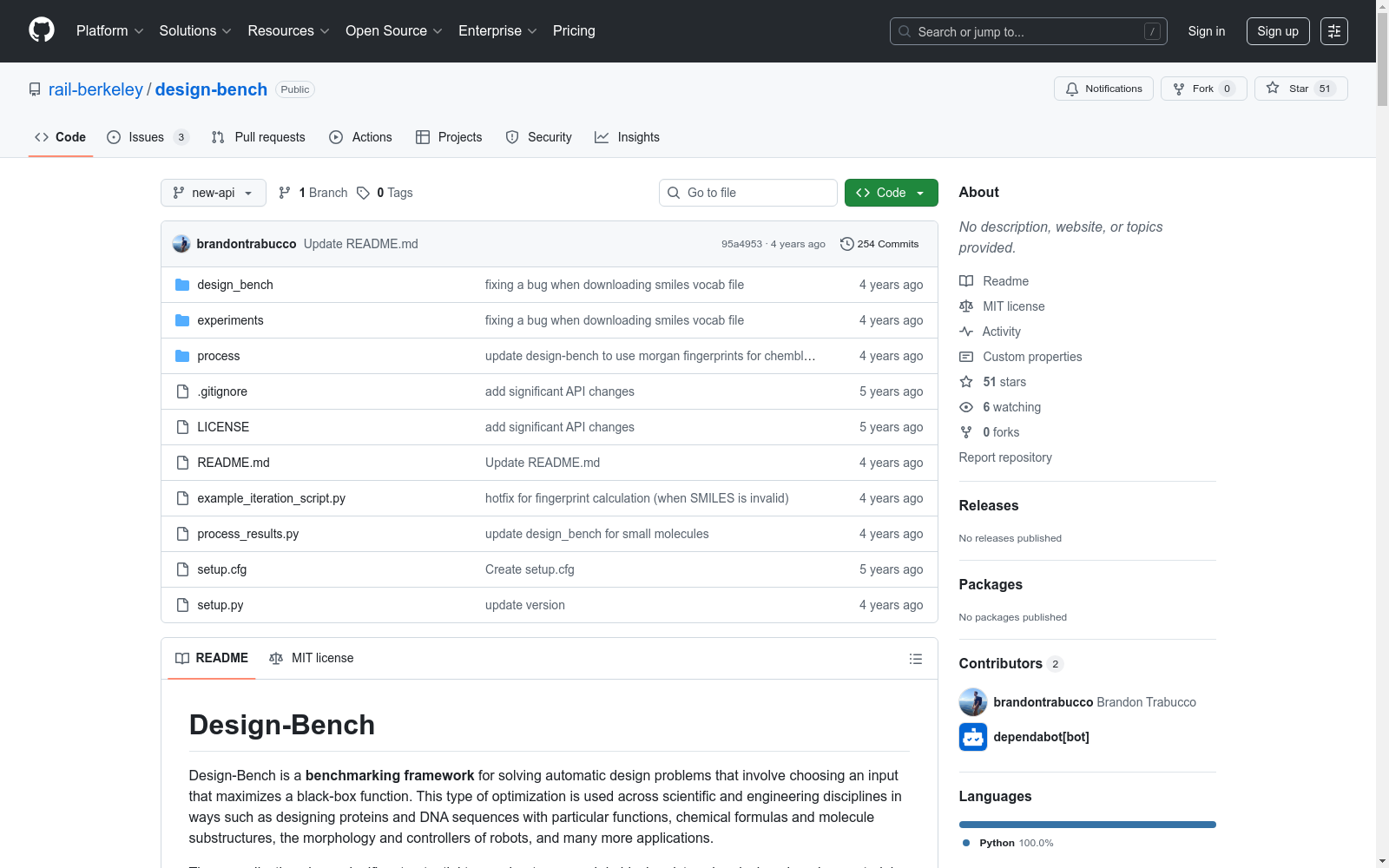
Task: Click the Notifications button
Action: 1103,89
